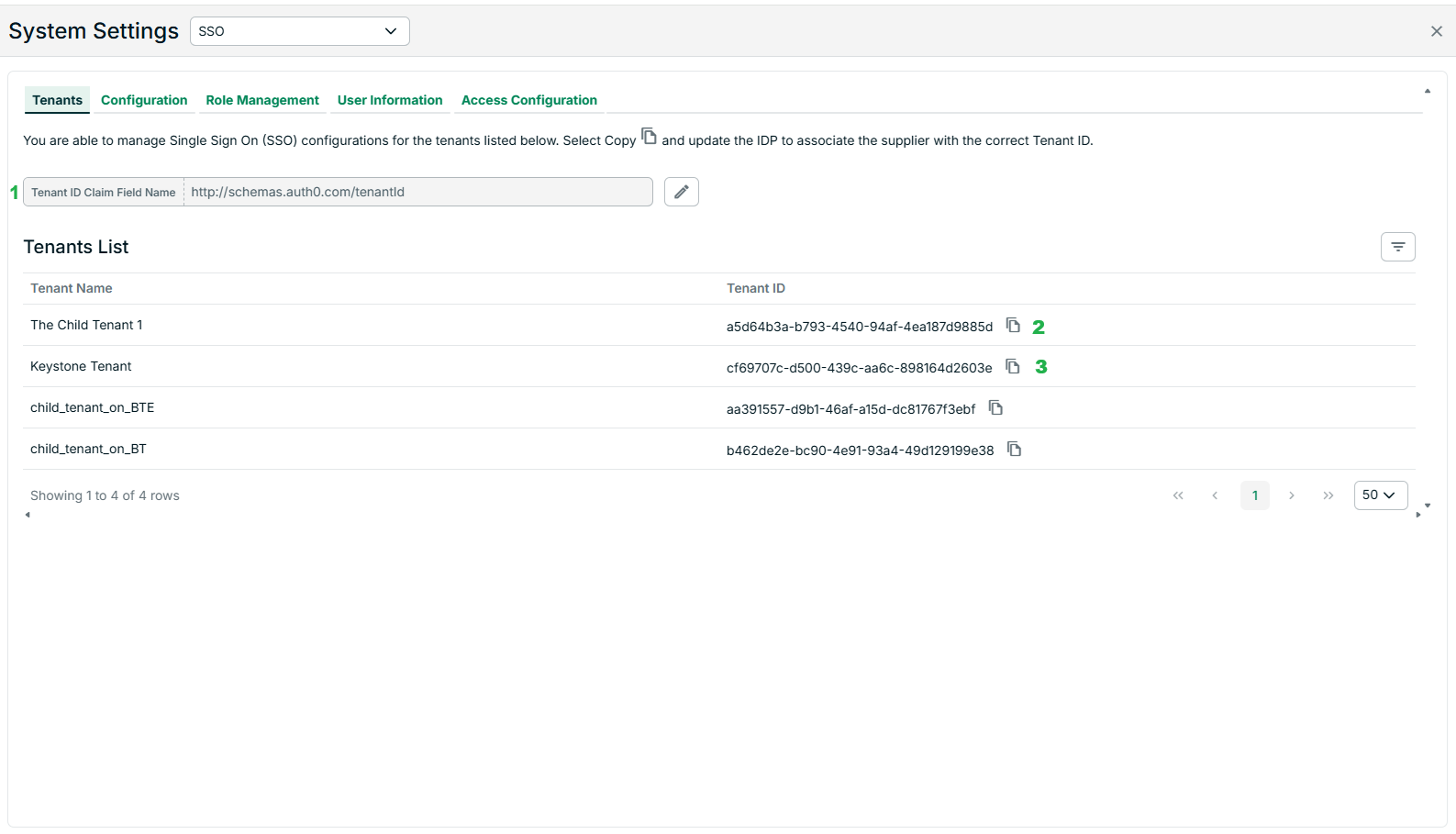Click tenant ID a5d64b3a-b793-4540-94af-4ea187d9885d

[x=860, y=327]
